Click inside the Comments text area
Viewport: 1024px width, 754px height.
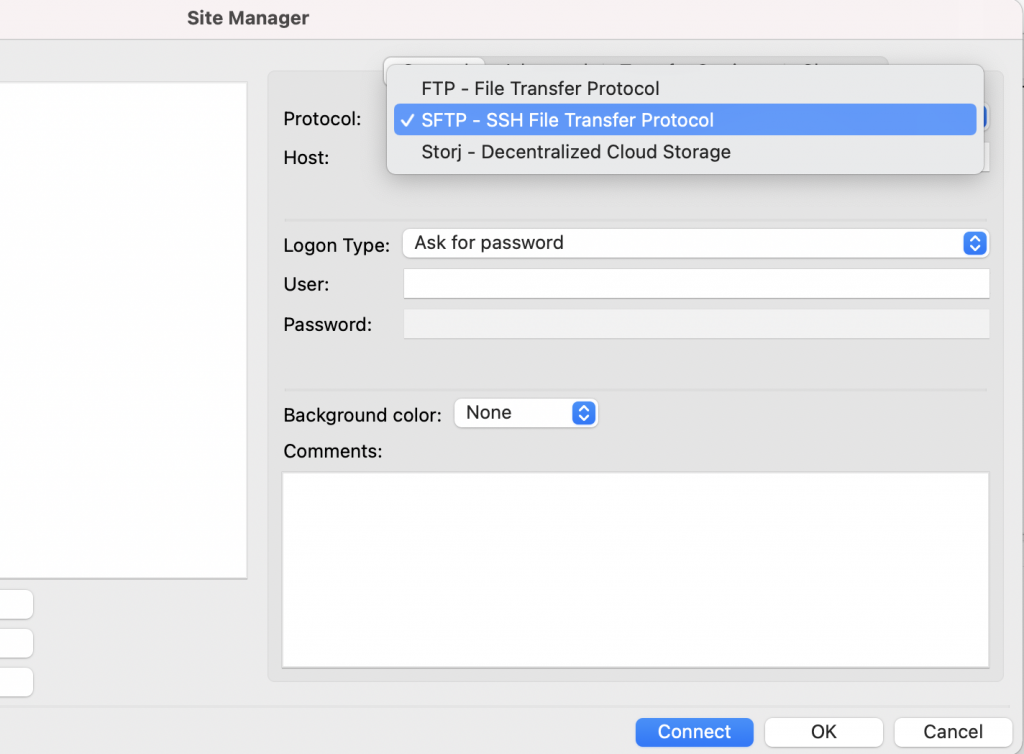click(x=635, y=569)
